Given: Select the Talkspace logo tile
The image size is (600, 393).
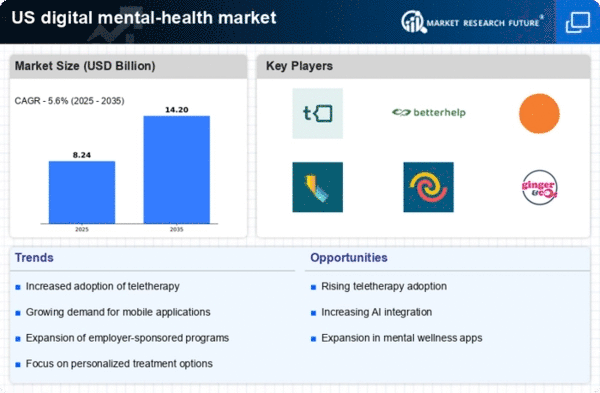Looking at the screenshot, I should [318, 113].
